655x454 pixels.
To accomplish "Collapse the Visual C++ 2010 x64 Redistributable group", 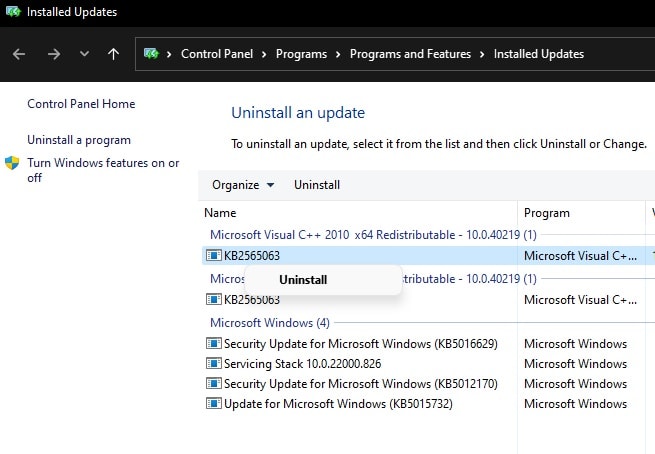I will (x=373, y=235).
